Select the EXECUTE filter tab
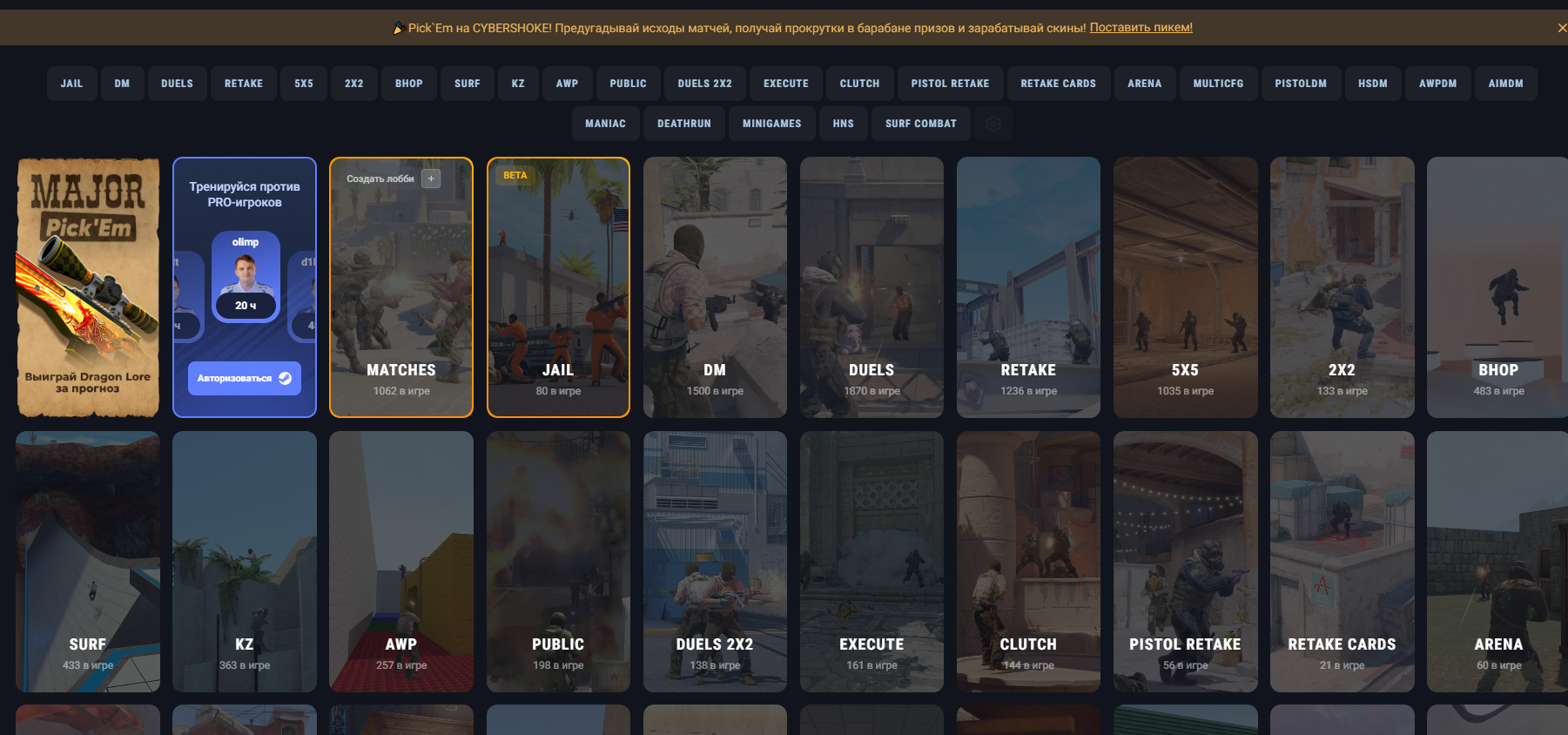The height and width of the screenshot is (735, 1568). tap(785, 84)
